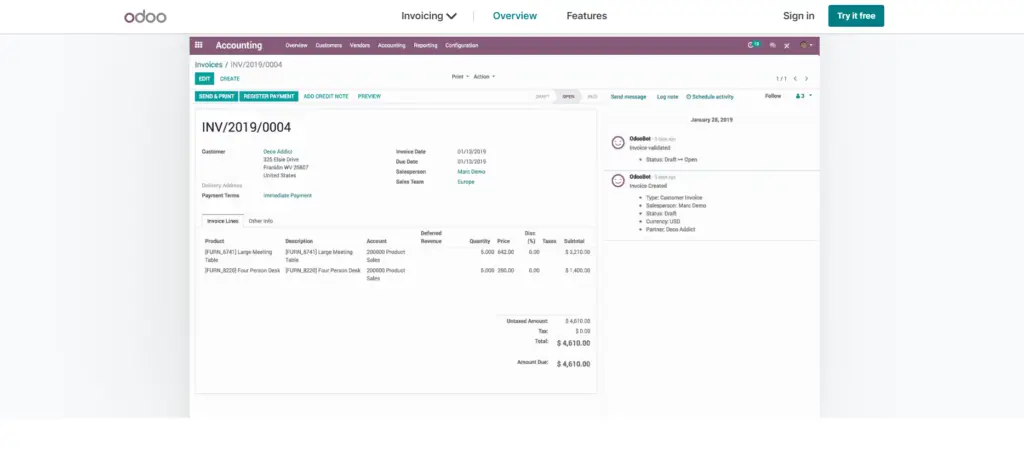The image size is (1024, 475).
Task: Click the user avatar in top bar
Action: point(806,46)
